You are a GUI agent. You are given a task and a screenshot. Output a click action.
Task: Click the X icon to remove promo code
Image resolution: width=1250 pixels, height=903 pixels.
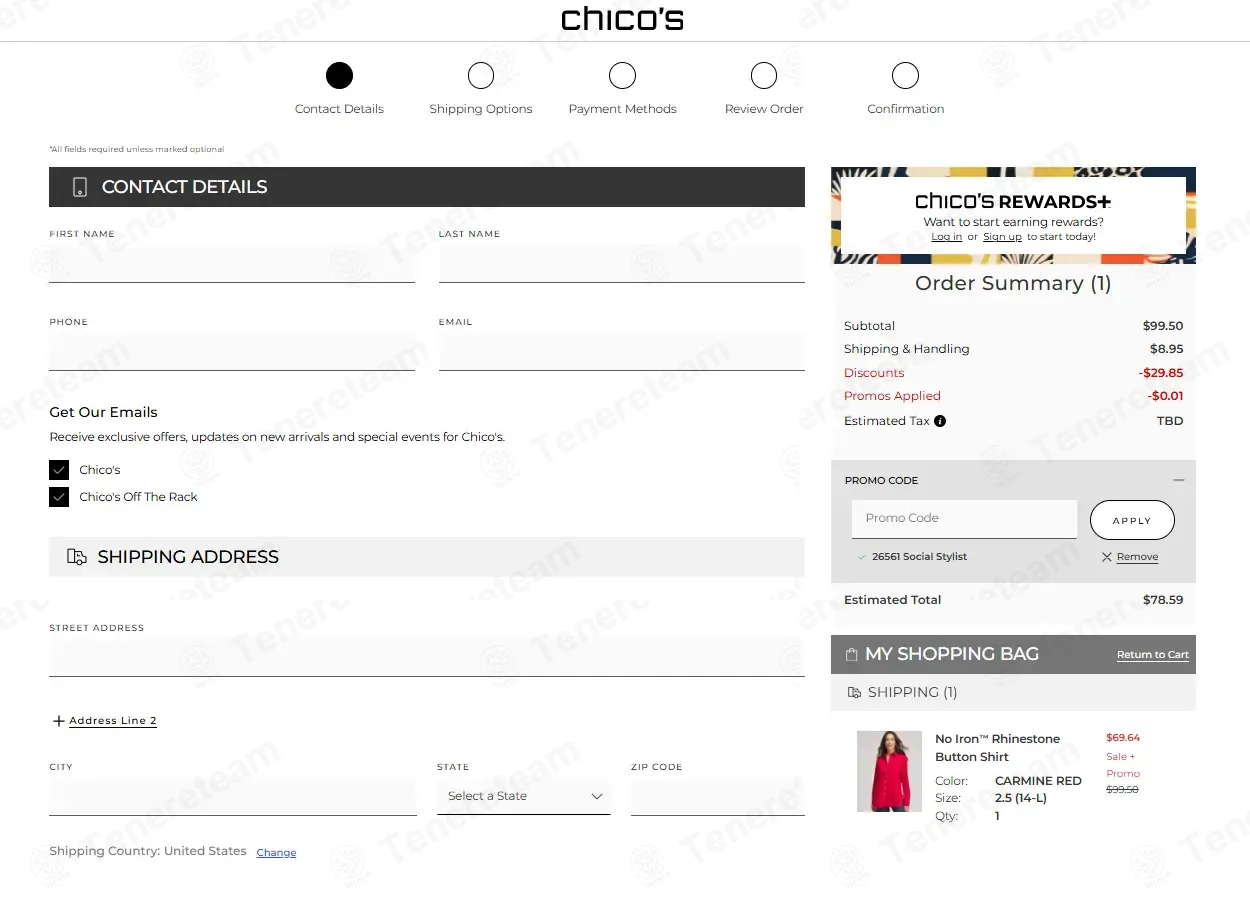1106,557
